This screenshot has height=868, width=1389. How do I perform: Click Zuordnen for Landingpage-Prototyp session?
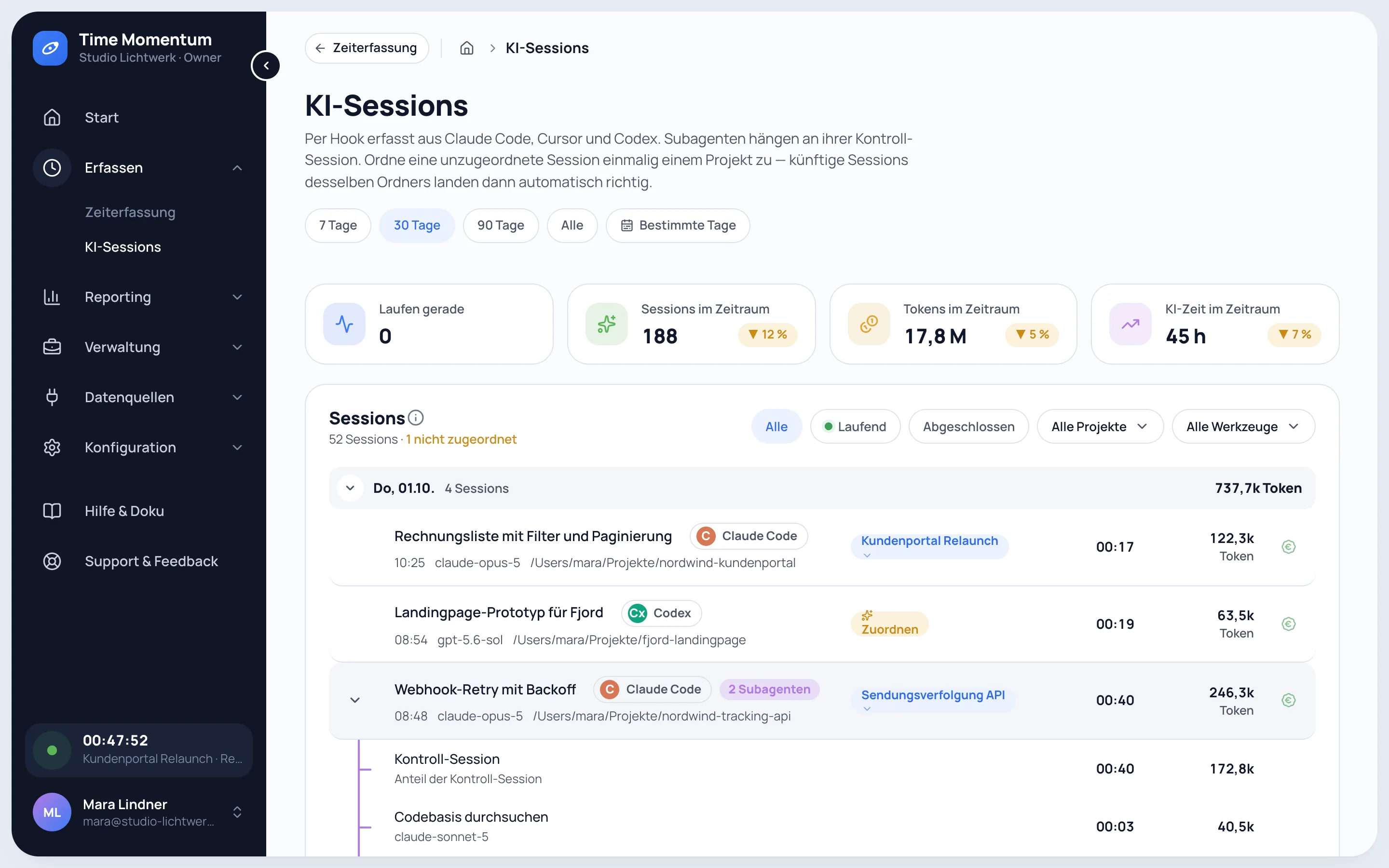coord(890,624)
